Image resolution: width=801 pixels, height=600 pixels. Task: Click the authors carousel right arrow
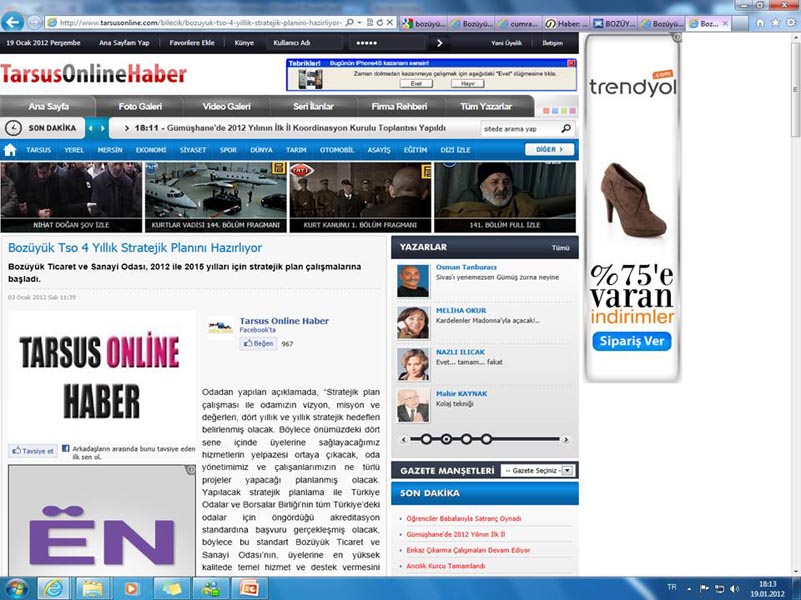click(x=566, y=439)
